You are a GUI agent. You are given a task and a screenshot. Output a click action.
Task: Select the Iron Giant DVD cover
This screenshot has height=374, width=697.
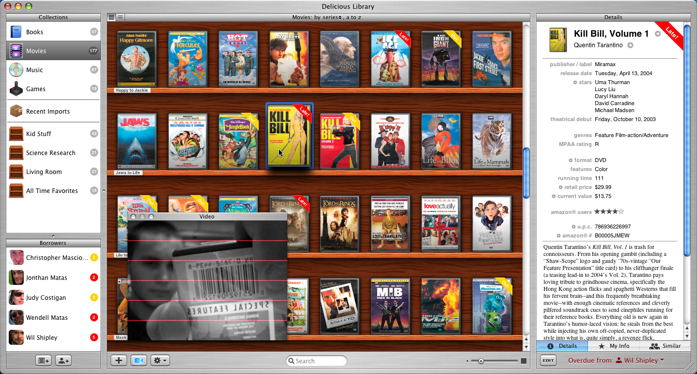441,58
